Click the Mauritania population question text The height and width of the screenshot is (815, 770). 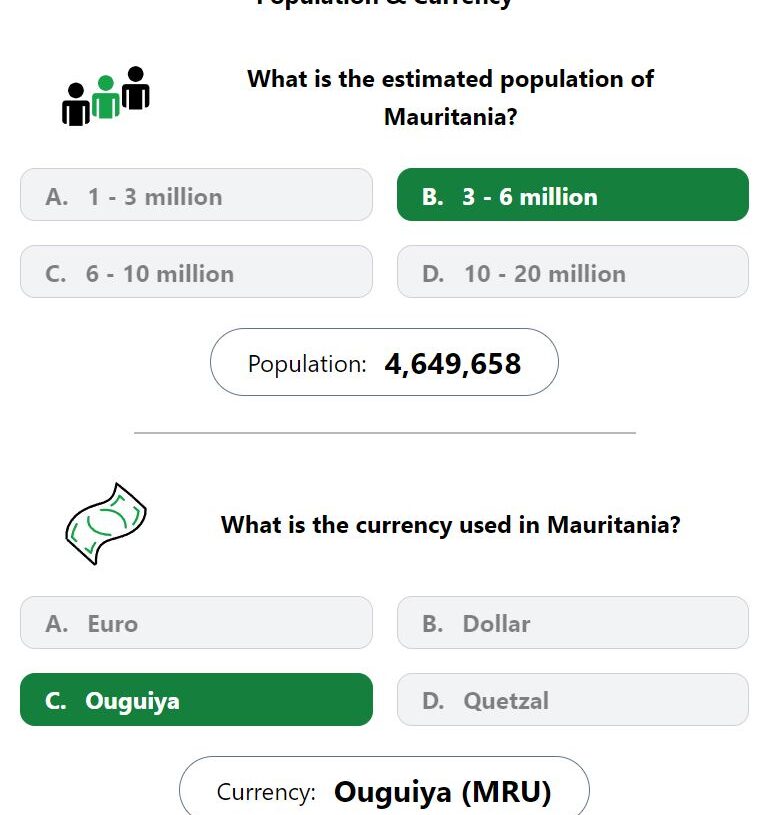(450, 97)
